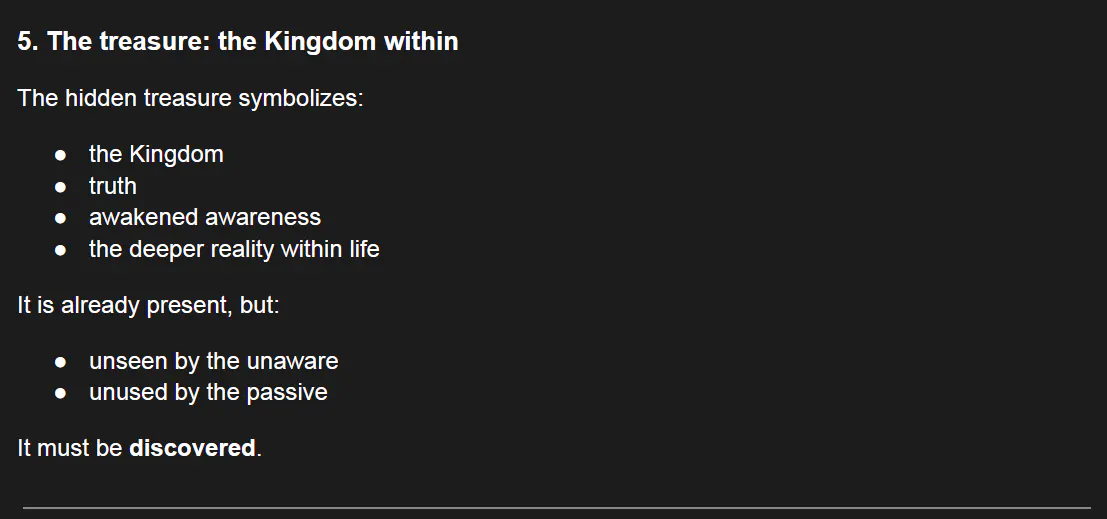Select the bullet item "the Kingdom"
This screenshot has width=1107, height=519.
(156, 154)
